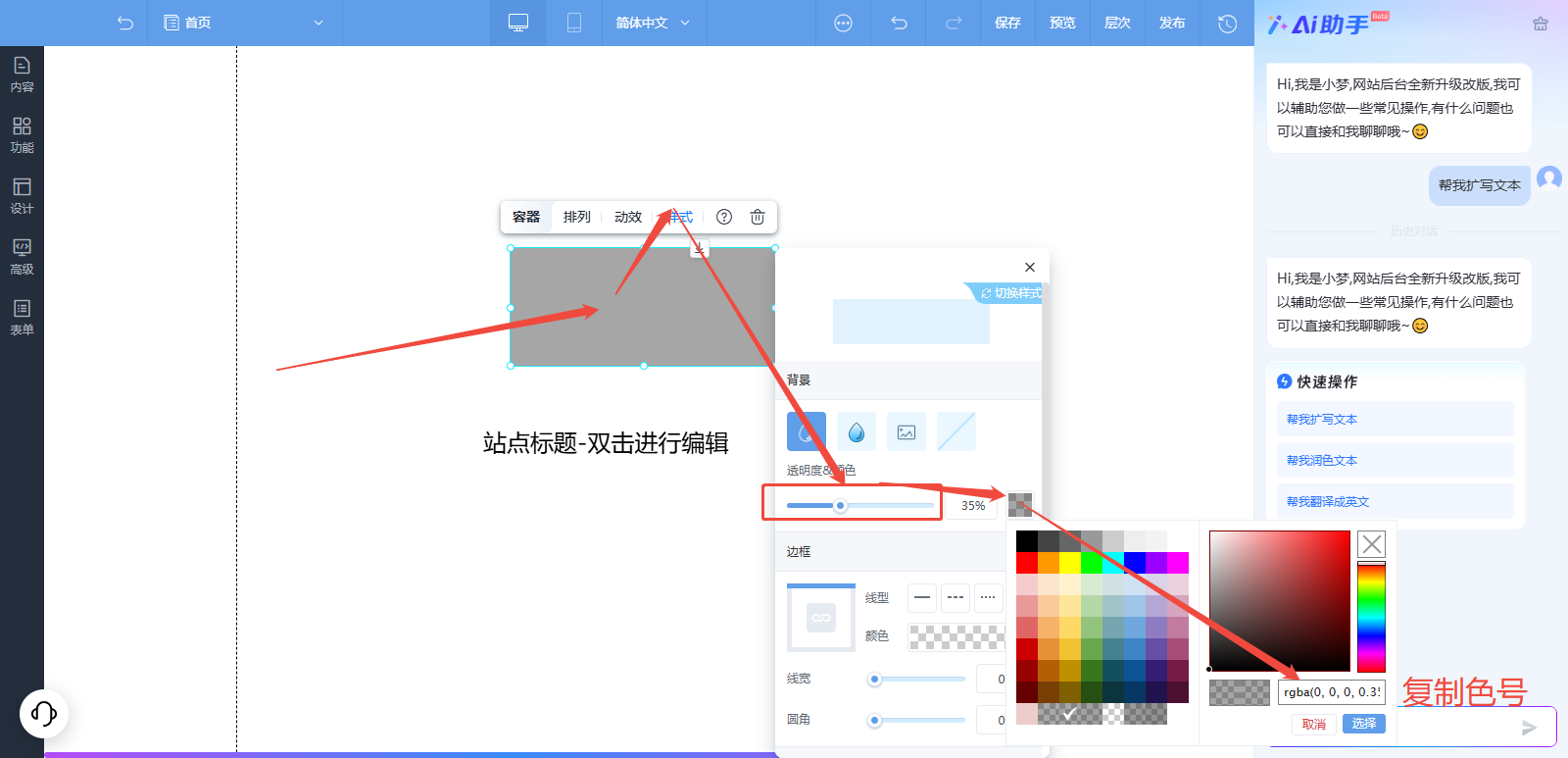
Task: Pick pure blue palette swatch
Action: (1135, 563)
